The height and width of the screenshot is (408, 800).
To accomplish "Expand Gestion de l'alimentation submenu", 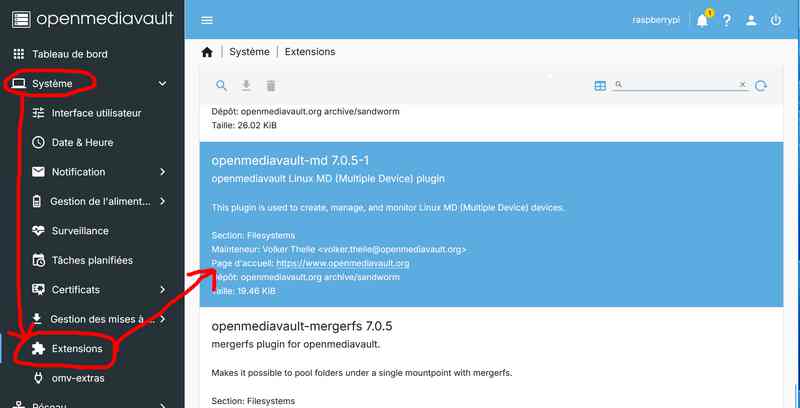I will point(163,201).
